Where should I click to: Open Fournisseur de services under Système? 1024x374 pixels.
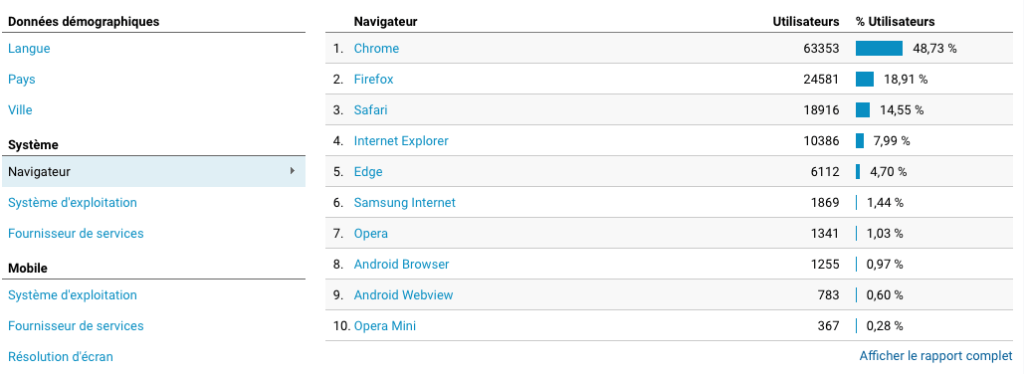click(x=76, y=233)
